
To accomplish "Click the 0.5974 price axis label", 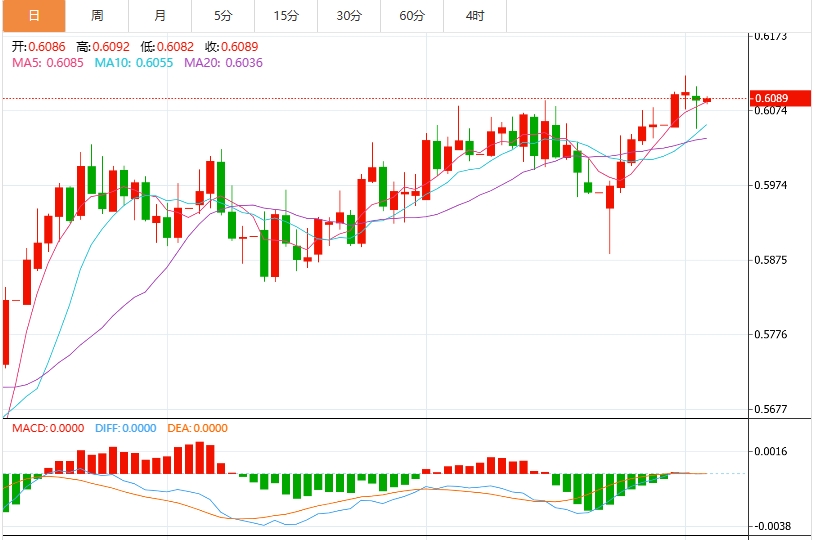I will (771, 185).
